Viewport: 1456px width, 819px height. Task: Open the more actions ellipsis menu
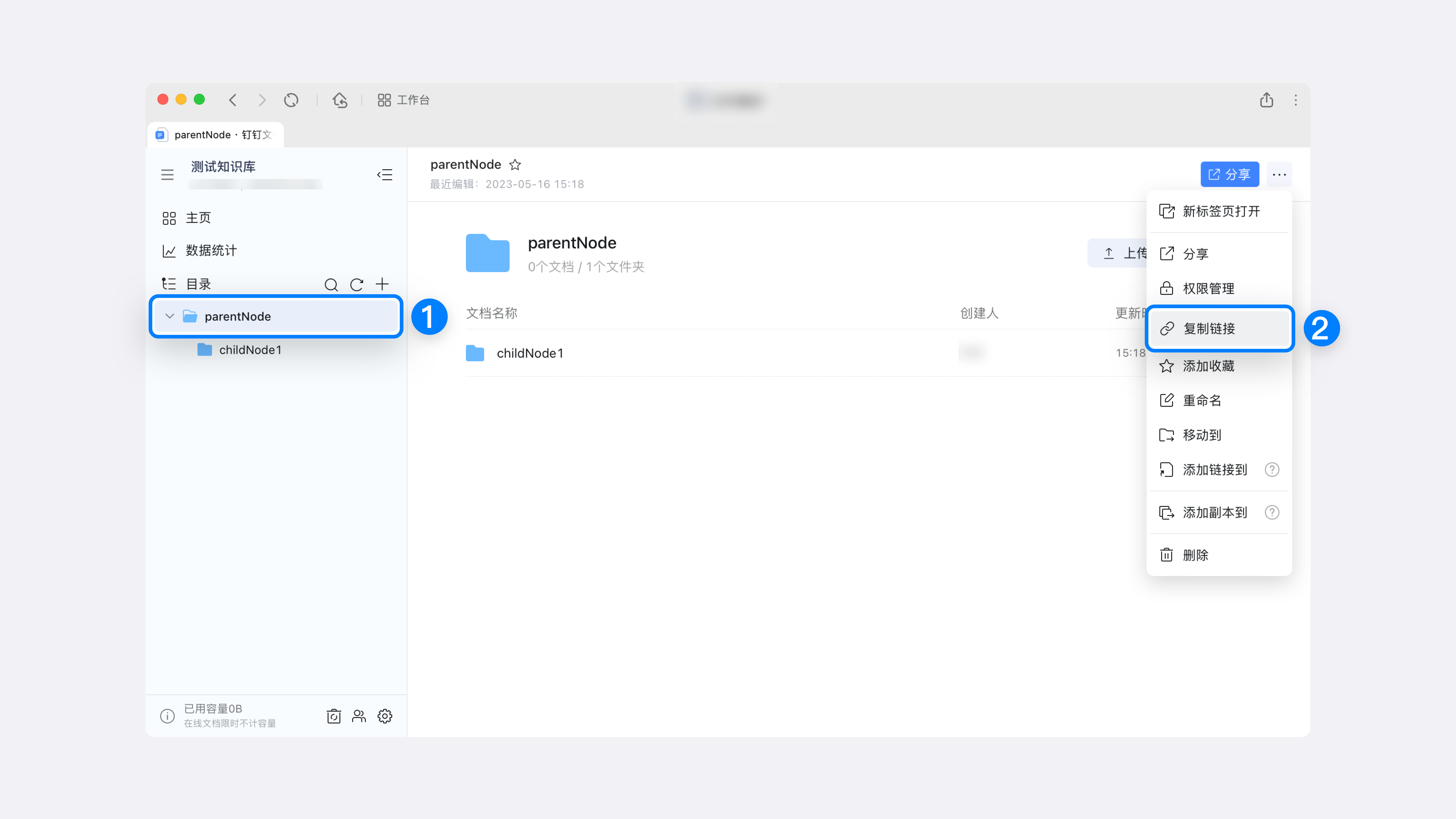[x=1280, y=174]
